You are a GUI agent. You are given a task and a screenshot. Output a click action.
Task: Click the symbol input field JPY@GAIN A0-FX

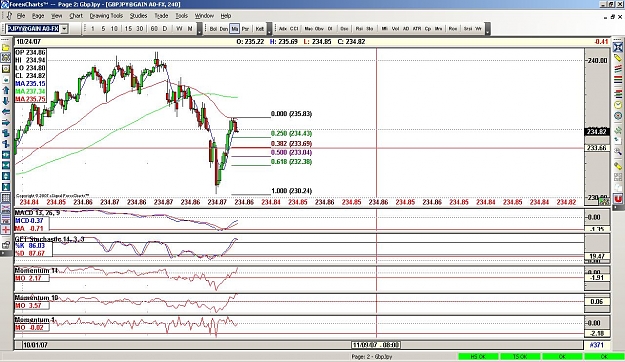(33, 29)
